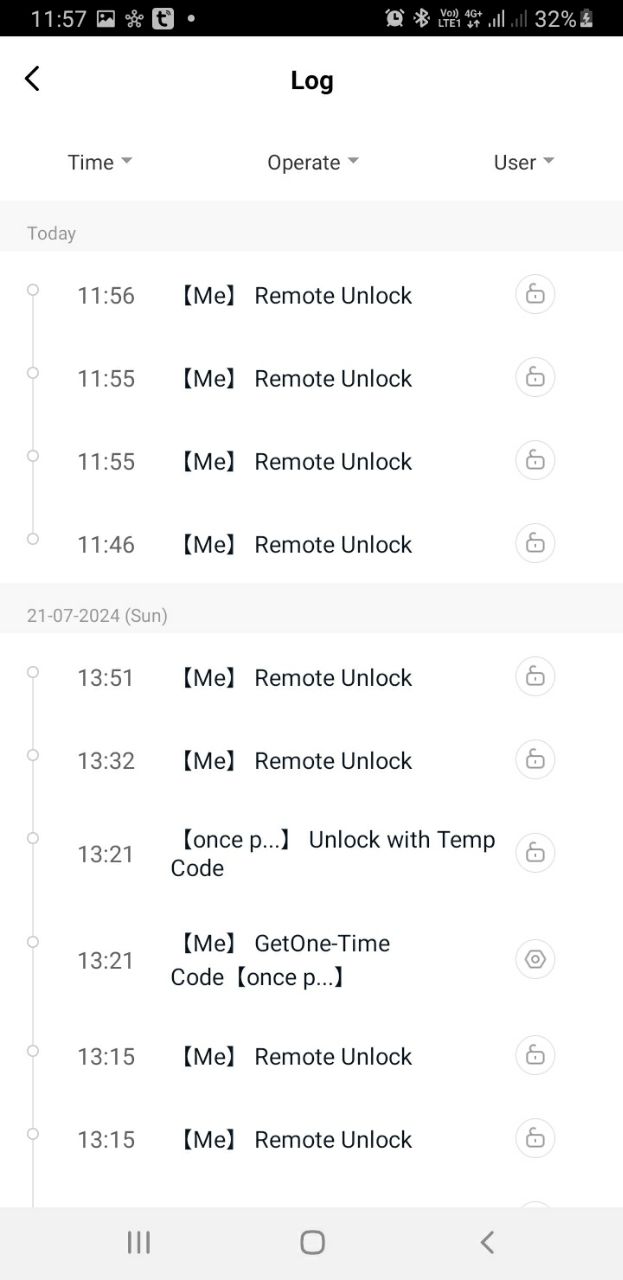Tap the back arrow beside Log title
This screenshot has height=1280, width=623.
point(32,79)
